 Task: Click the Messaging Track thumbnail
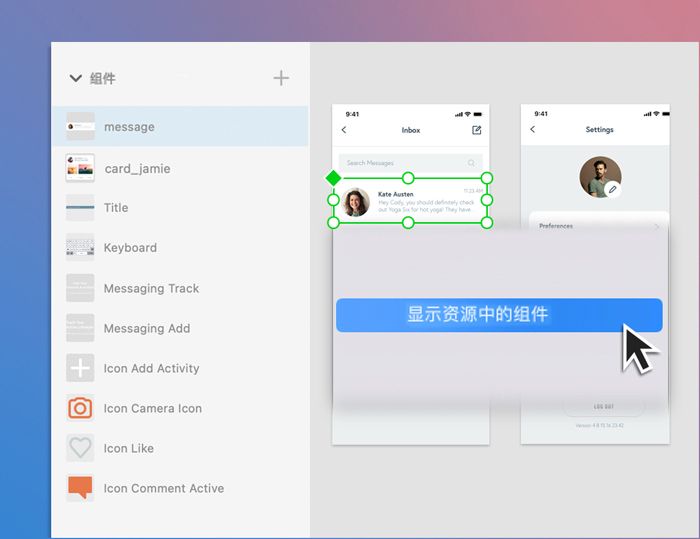(x=80, y=288)
